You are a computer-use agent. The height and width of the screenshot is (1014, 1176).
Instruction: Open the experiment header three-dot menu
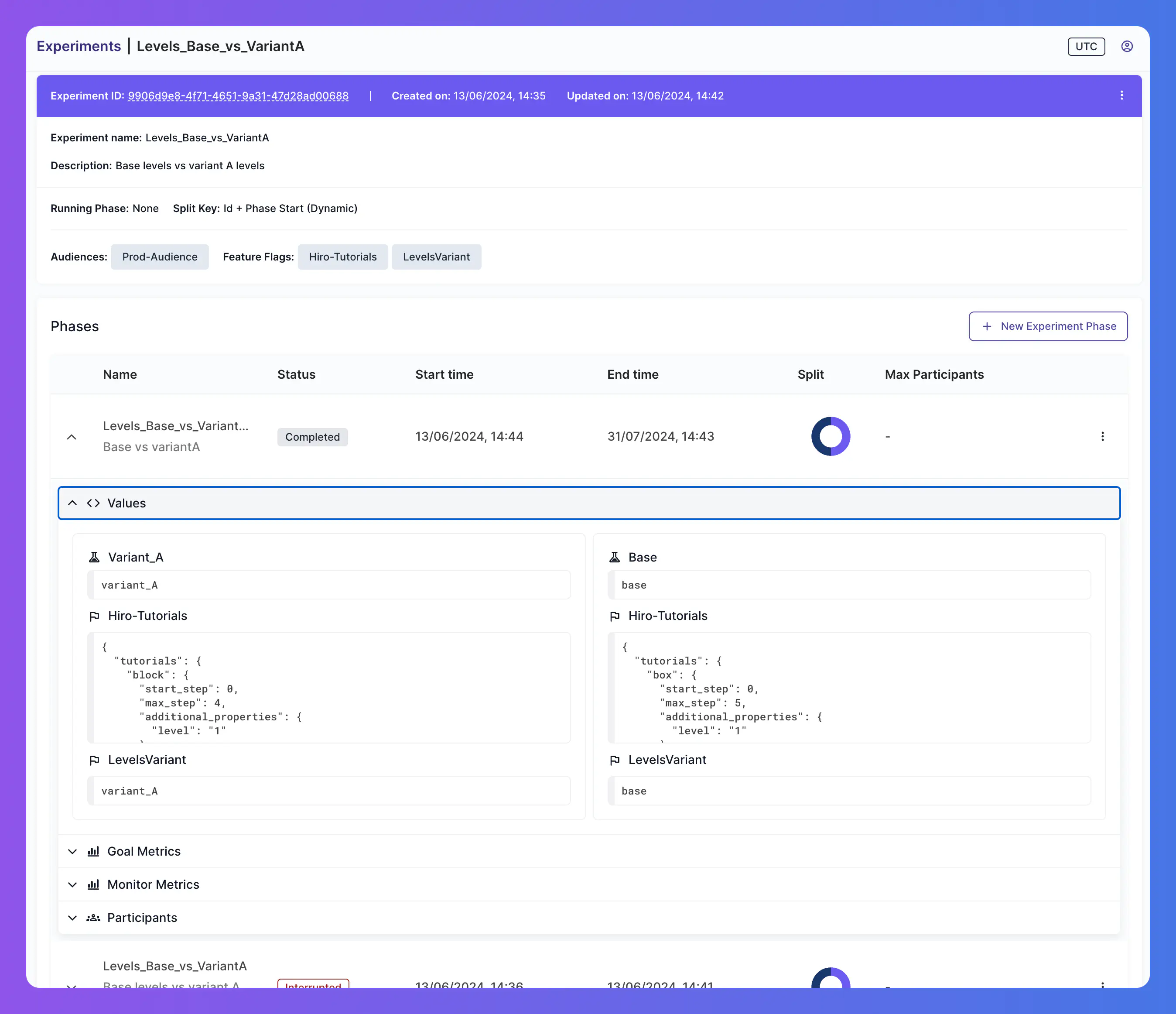tap(1121, 96)
